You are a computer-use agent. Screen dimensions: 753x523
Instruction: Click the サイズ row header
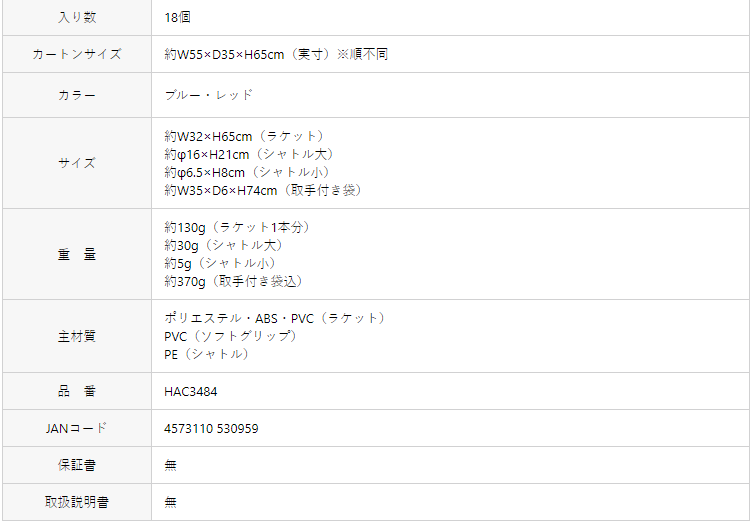(x=77, y=163)
